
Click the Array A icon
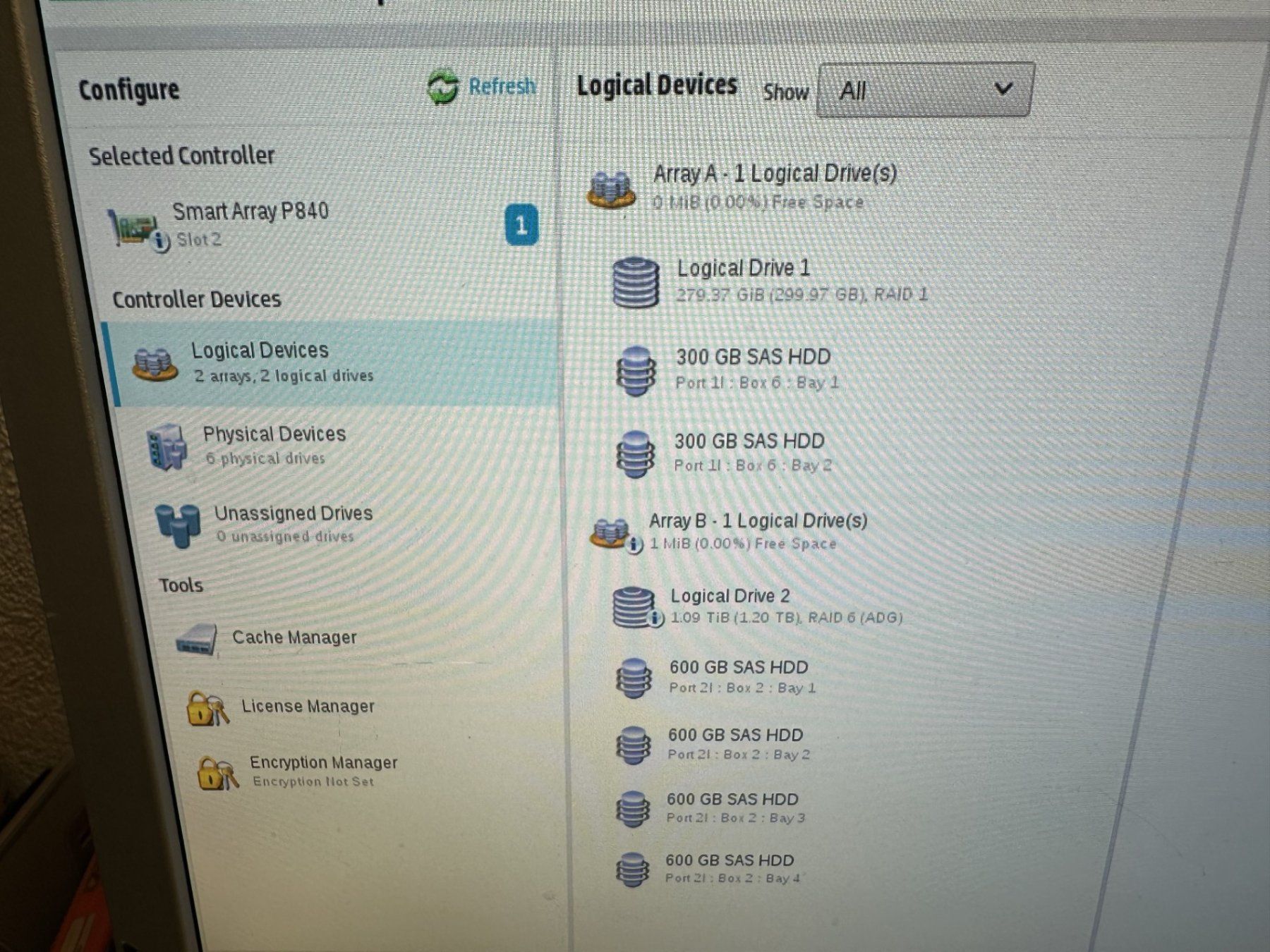[611, 189]
